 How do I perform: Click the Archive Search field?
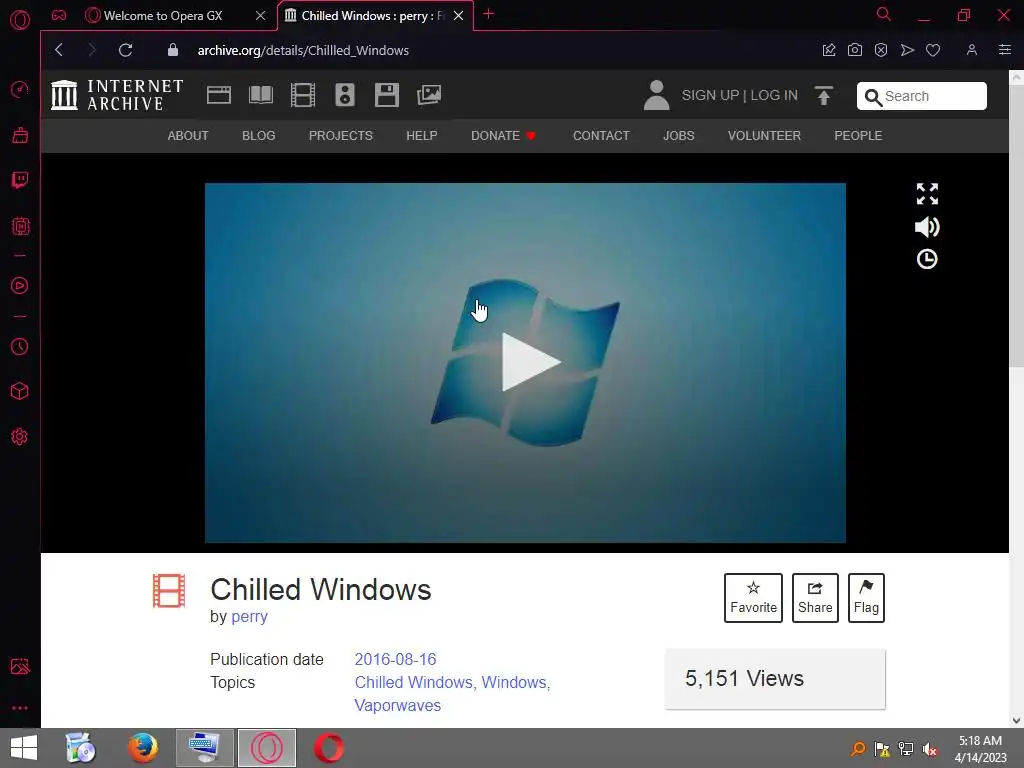pos(921,96)
